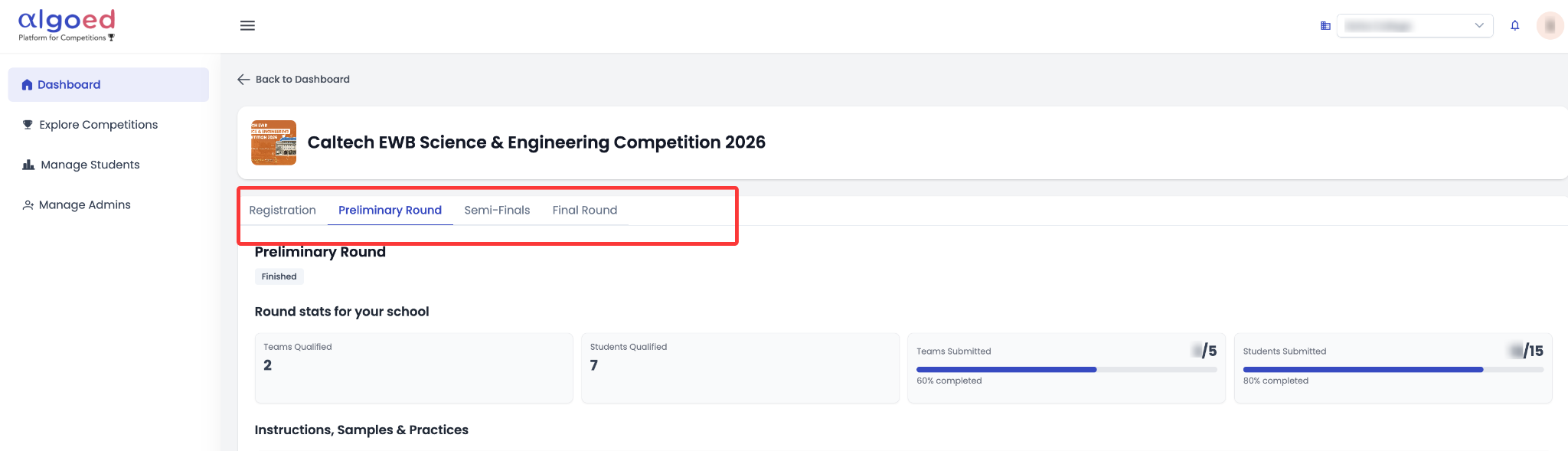
Task: Click the Dashboard home icon
Action: pos(28,85)
